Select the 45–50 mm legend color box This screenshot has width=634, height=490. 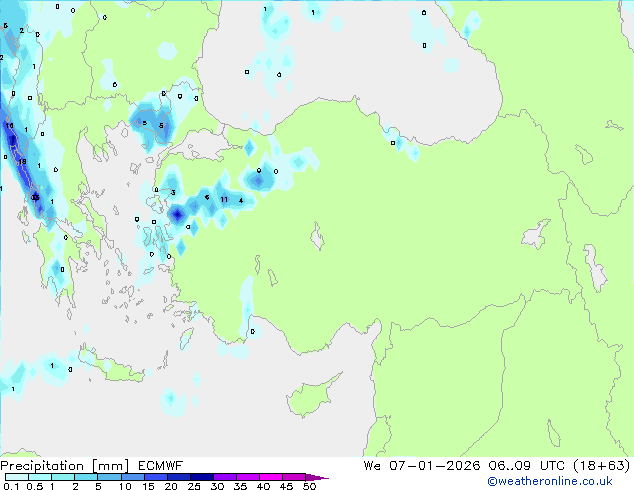tap(294, 477)
